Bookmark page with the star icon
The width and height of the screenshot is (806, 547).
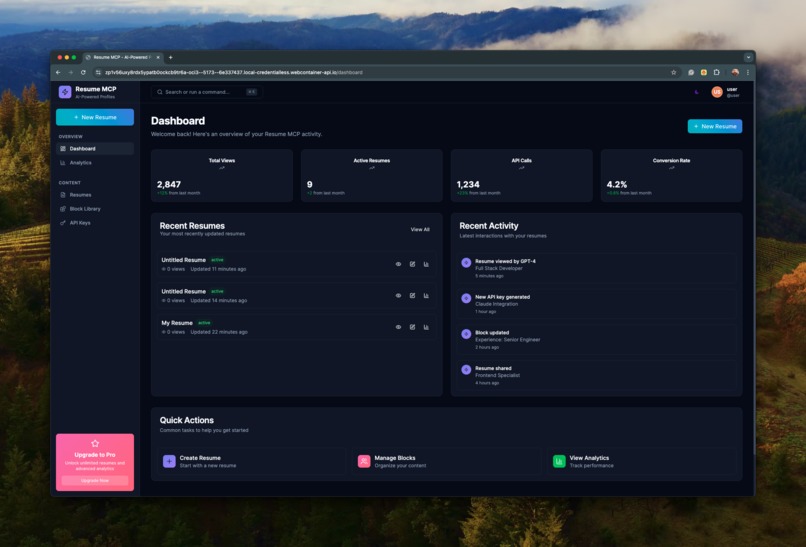[x=673, y=72]
